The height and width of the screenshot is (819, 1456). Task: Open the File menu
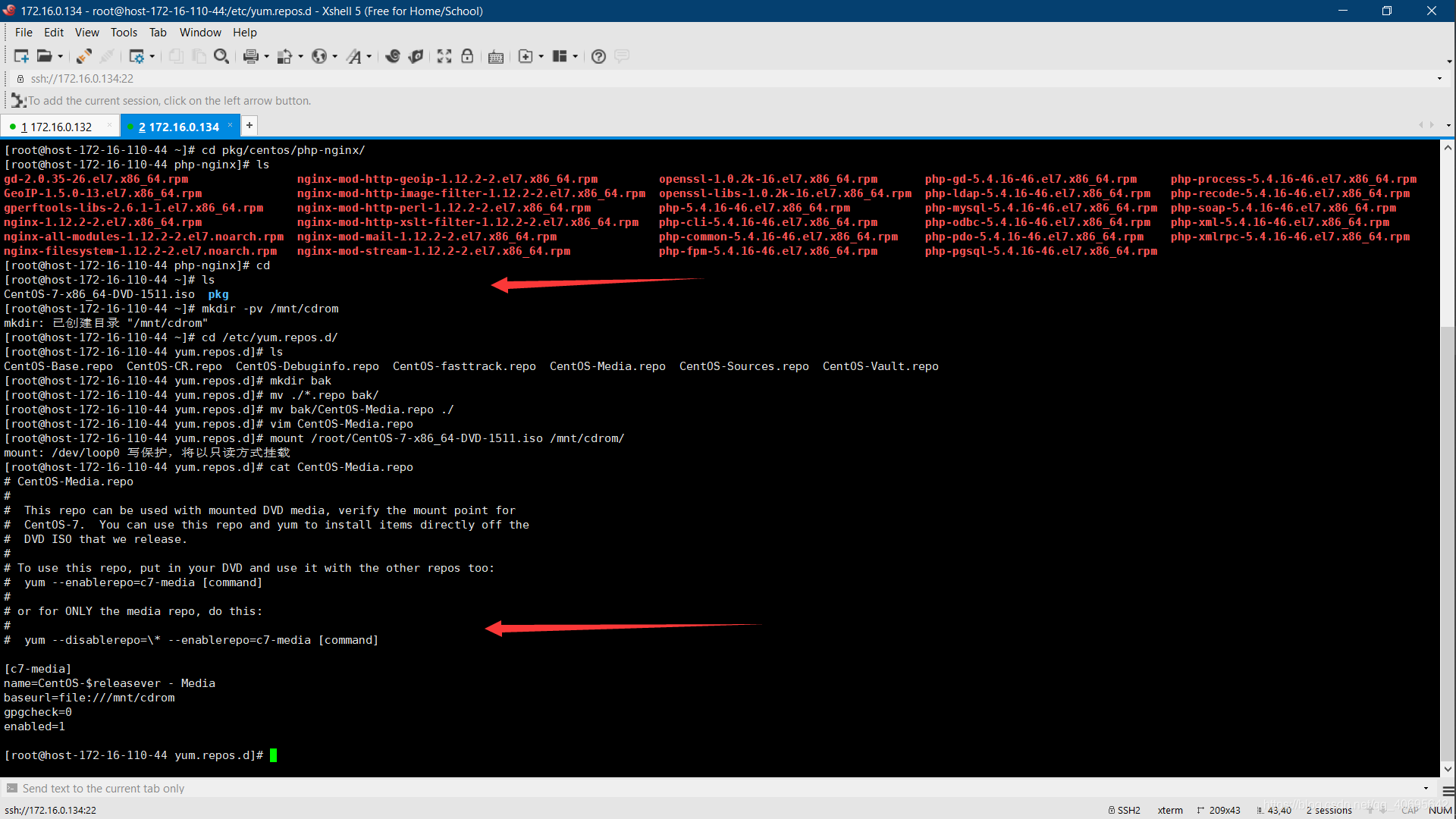click(23, 32)
